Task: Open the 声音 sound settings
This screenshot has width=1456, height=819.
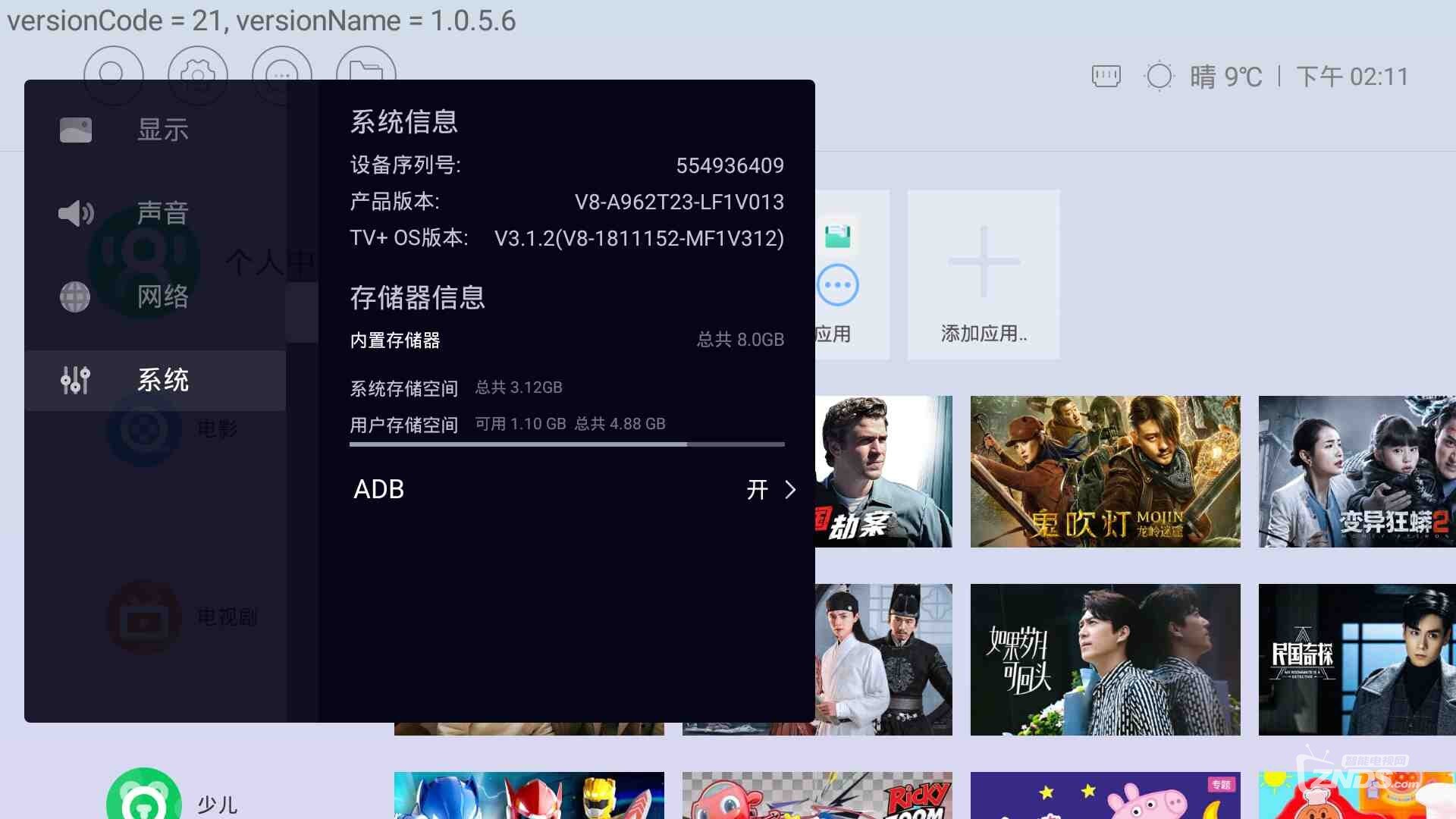Action: (155, 213)
